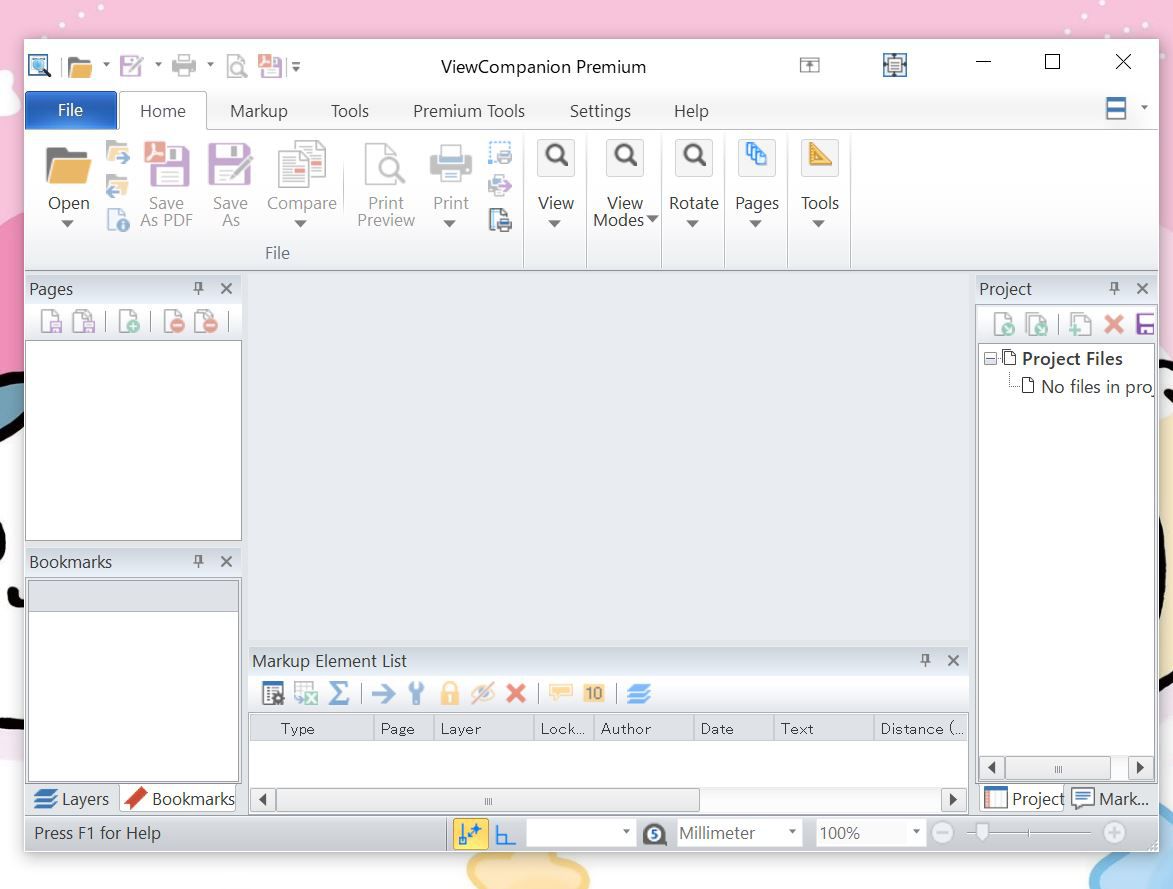Click the print selected region icon

pos(500,153)
